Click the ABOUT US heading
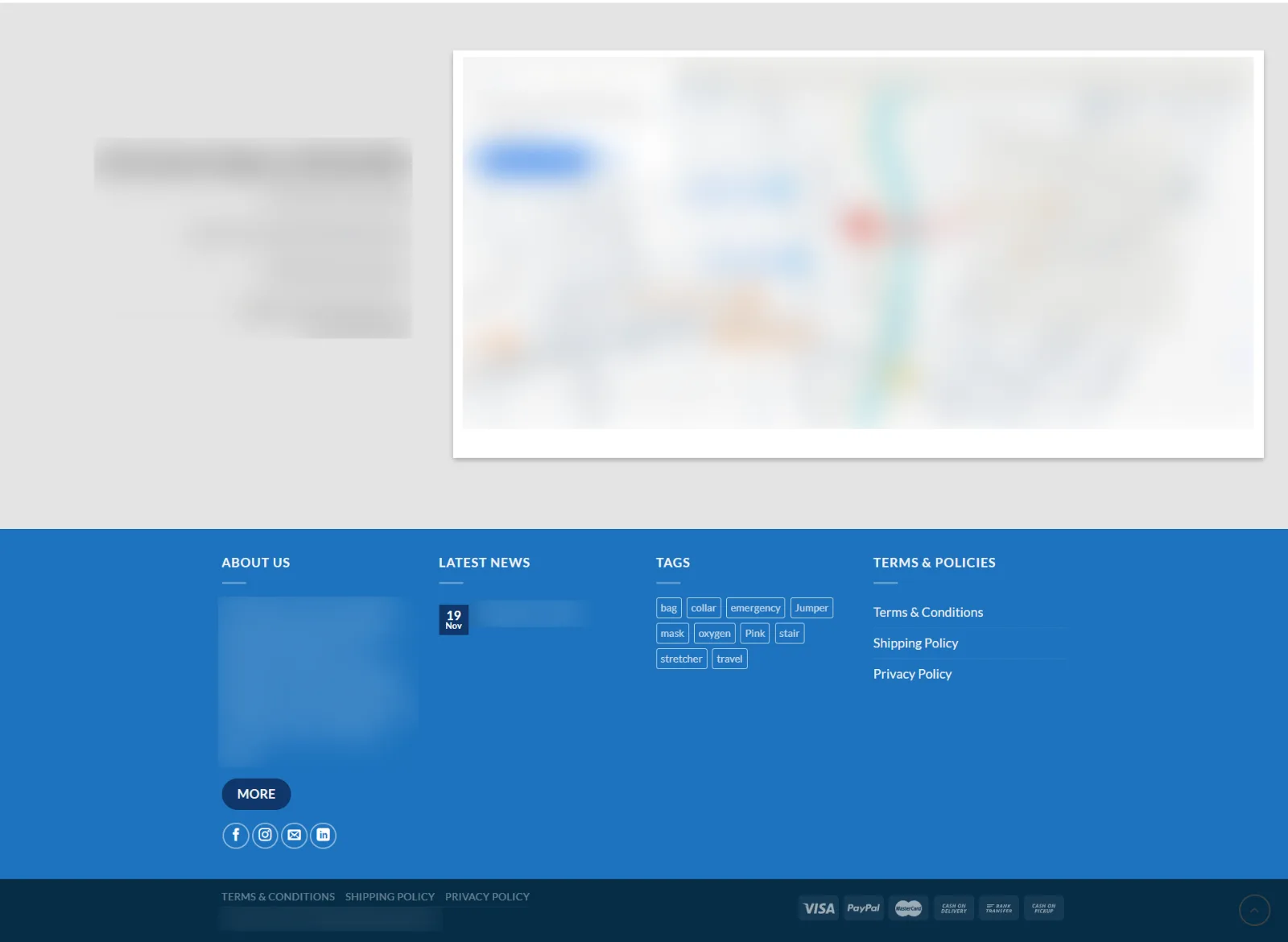Screen dimensions: 1288x942 (256, 563)
